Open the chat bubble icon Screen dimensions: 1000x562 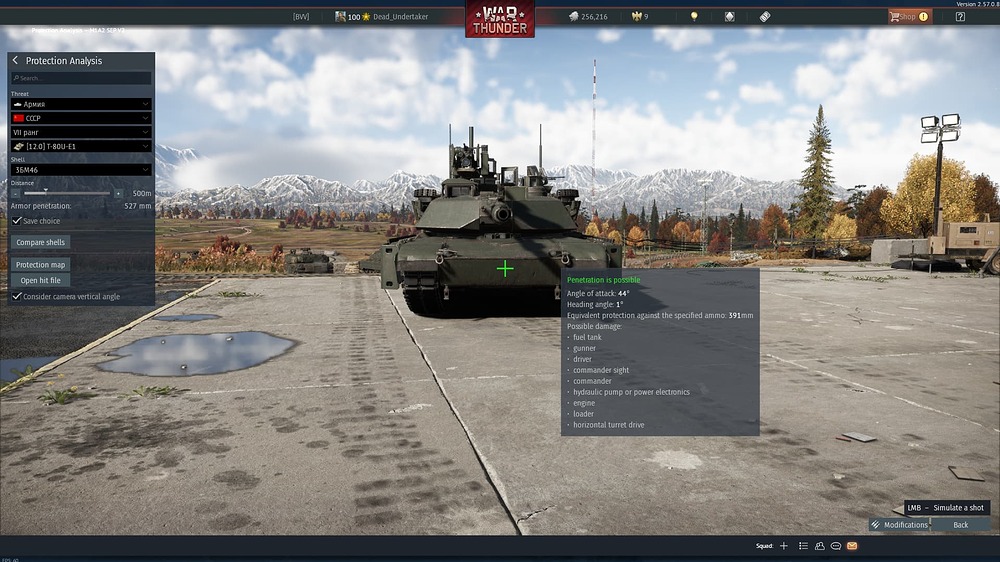tap(835, 545)
